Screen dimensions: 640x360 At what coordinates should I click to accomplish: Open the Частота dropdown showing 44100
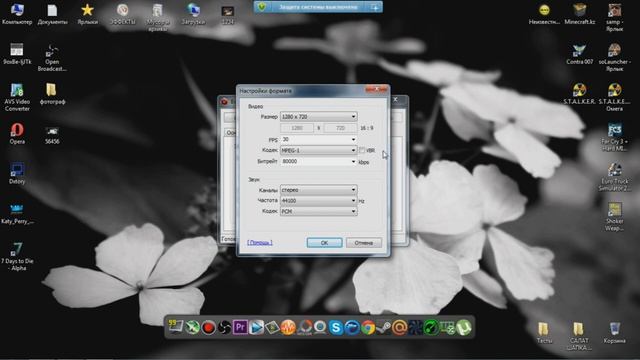coord(318,201)
